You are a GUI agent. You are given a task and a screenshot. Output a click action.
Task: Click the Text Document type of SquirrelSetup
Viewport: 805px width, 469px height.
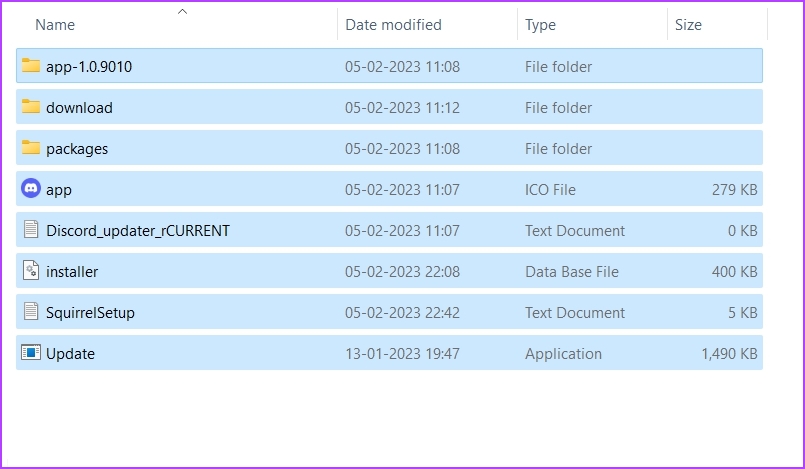pos(574,313)
